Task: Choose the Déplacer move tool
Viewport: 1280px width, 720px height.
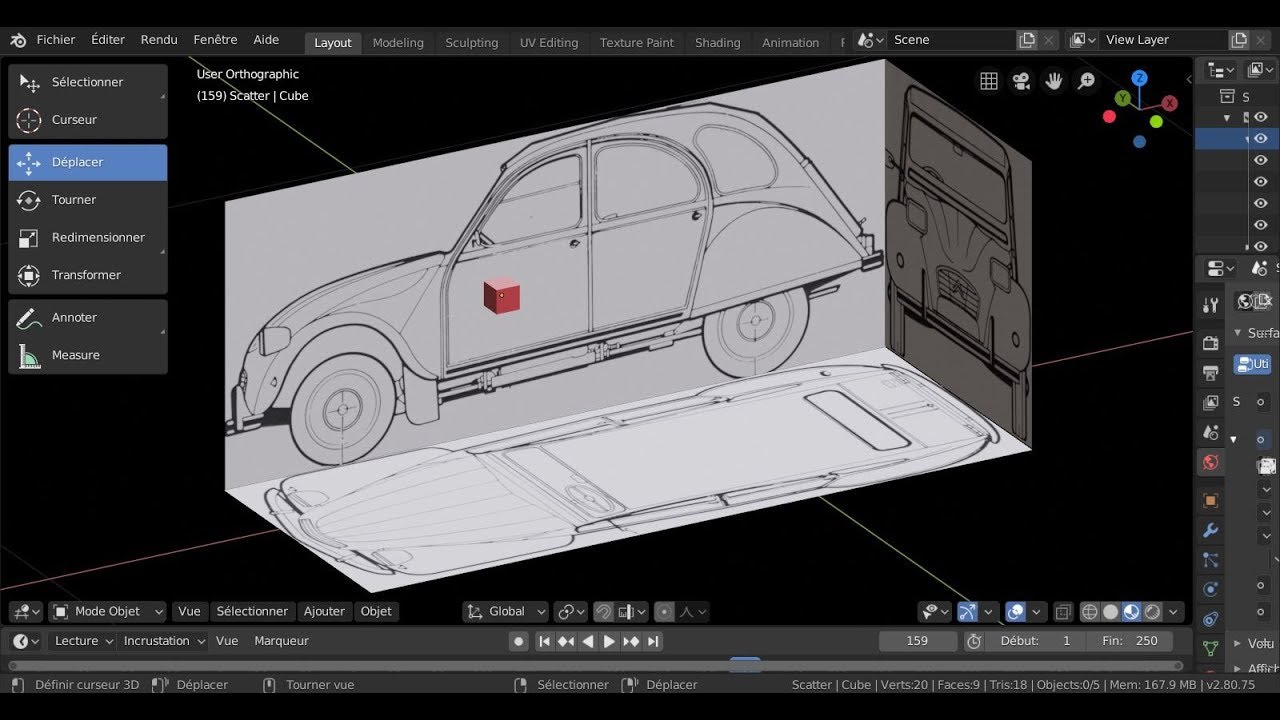Action: (88, 162)
